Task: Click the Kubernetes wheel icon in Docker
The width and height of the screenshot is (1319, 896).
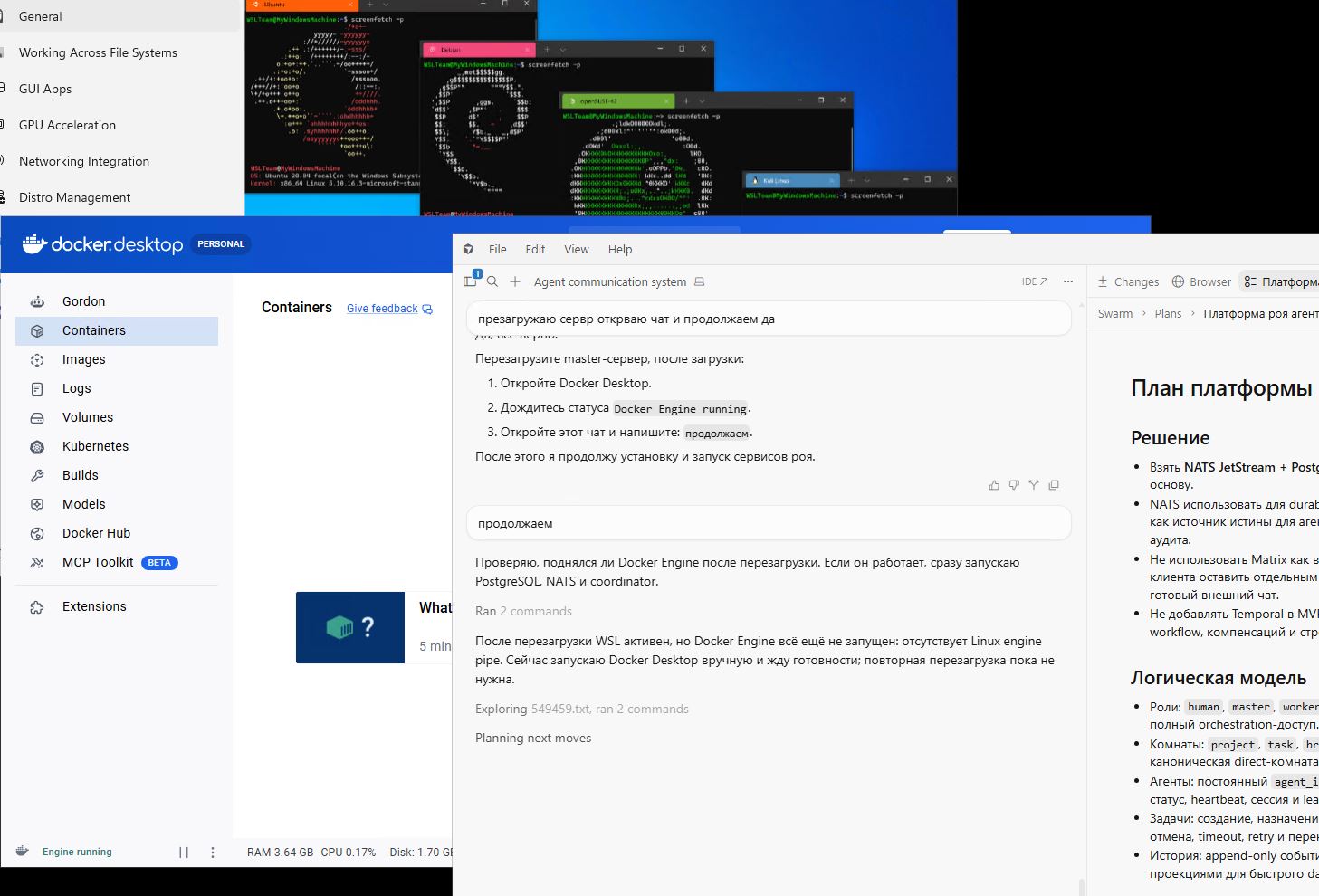Action: [37, 446]
